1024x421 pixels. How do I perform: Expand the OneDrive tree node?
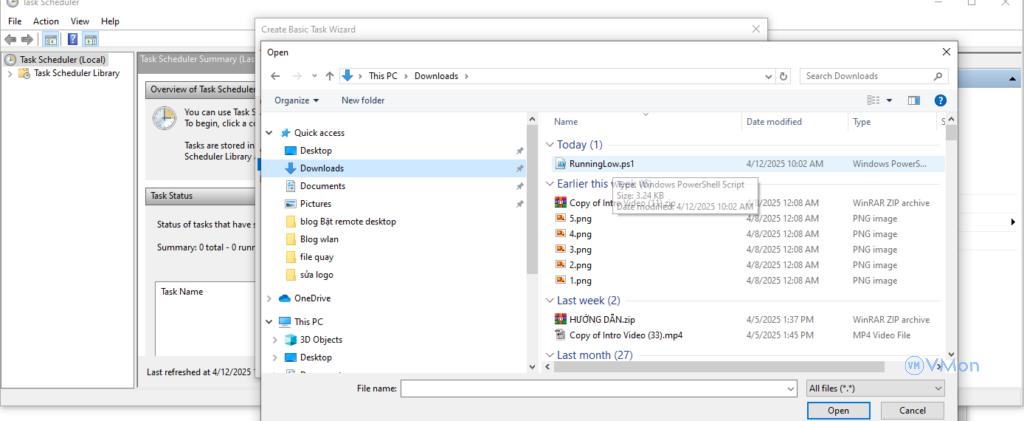[x=269, y=298]
